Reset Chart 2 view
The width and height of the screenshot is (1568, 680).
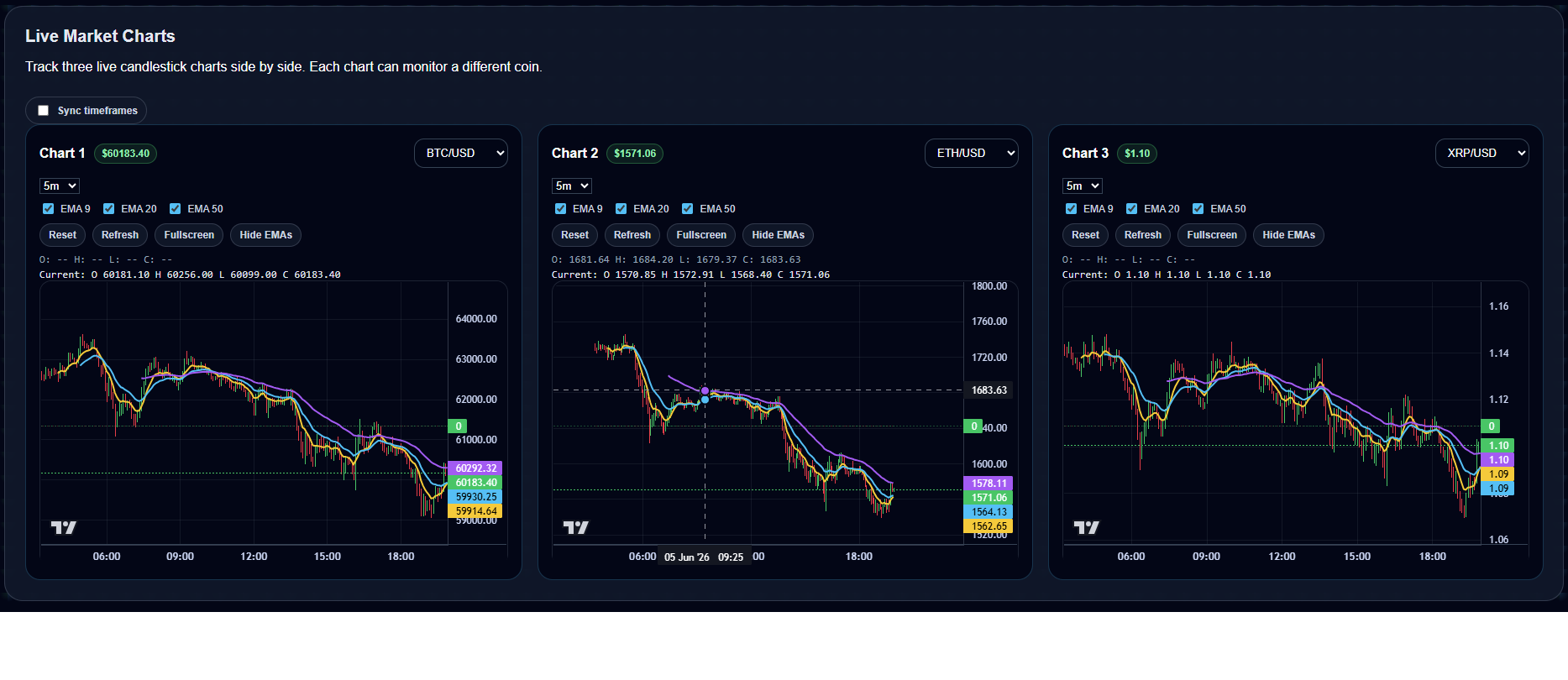[x=574, y=235]
